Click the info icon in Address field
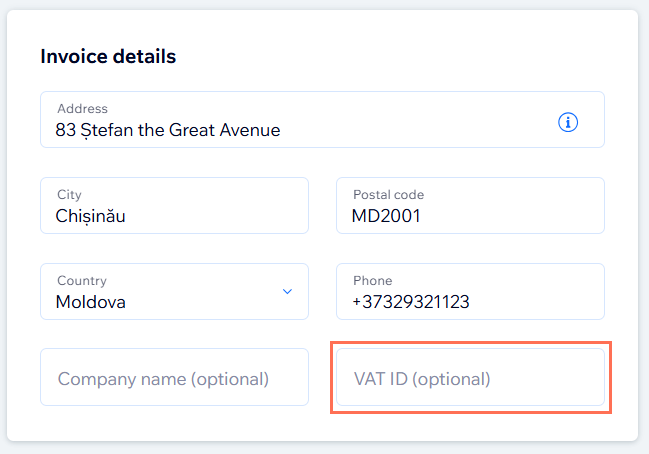649x454 pixels. click(x=568, y=122)
